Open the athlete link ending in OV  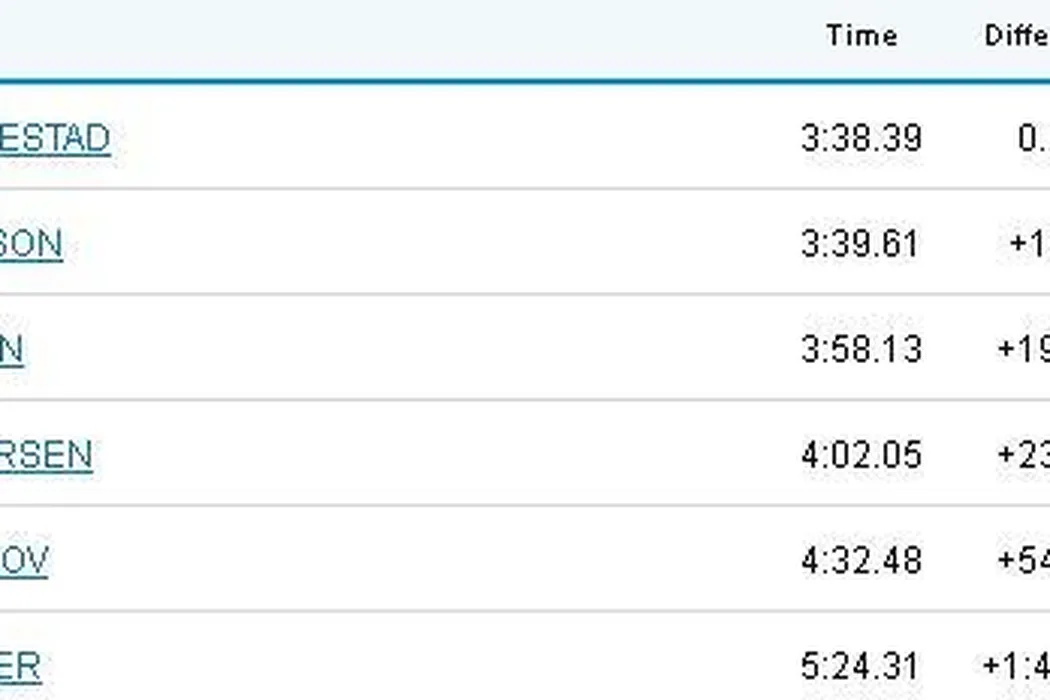24,561
